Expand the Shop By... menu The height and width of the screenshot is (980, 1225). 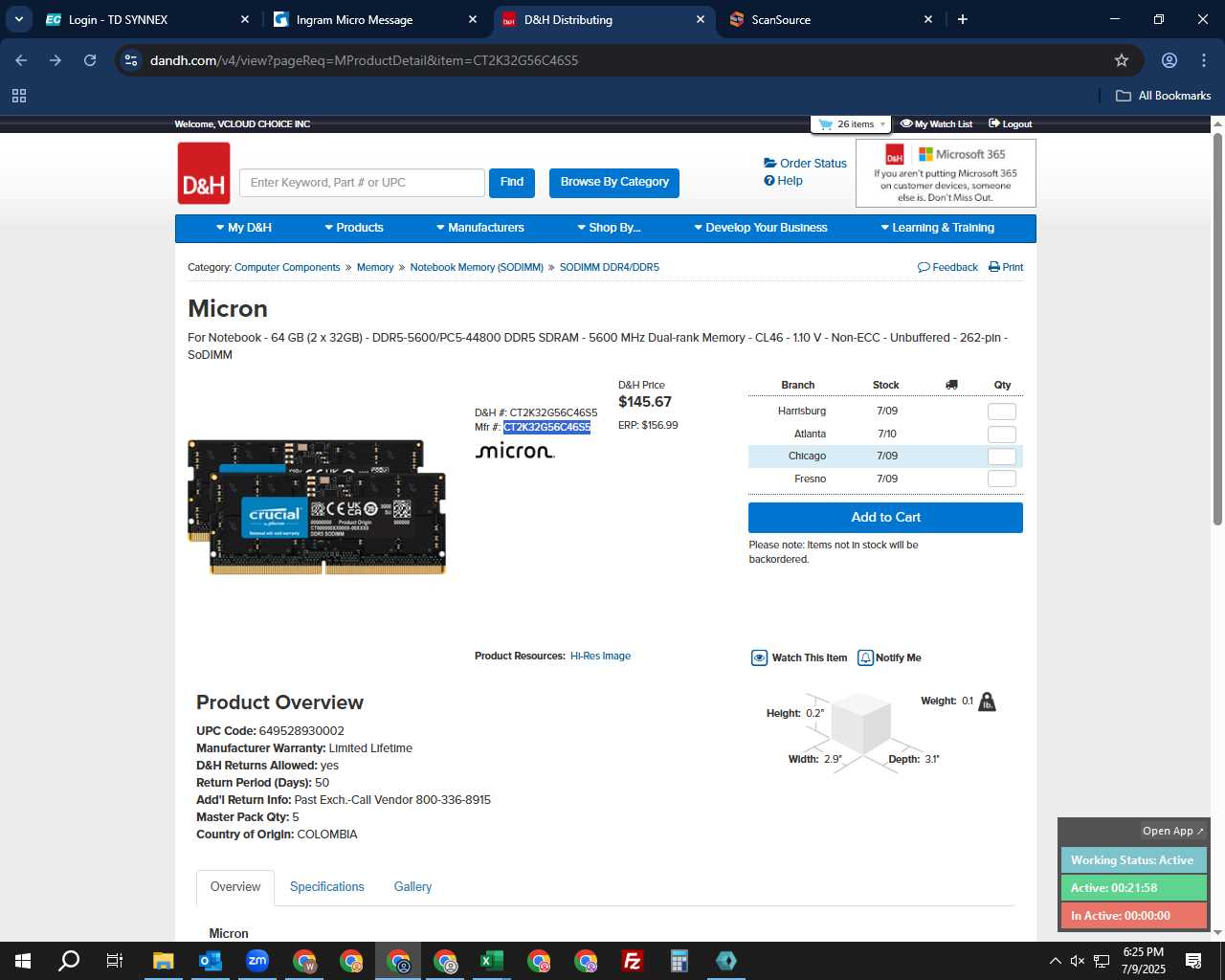609,228
